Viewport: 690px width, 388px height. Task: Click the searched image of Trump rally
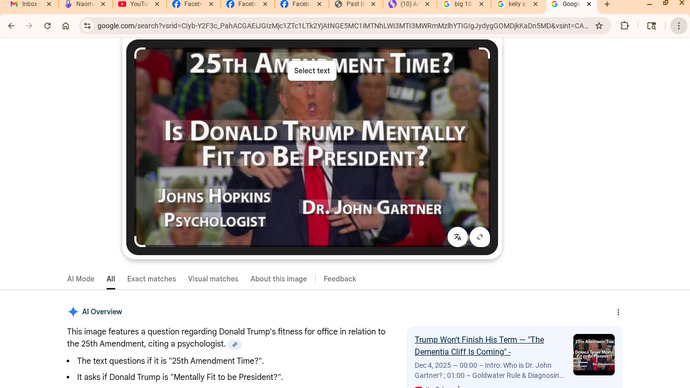[312, 147]
